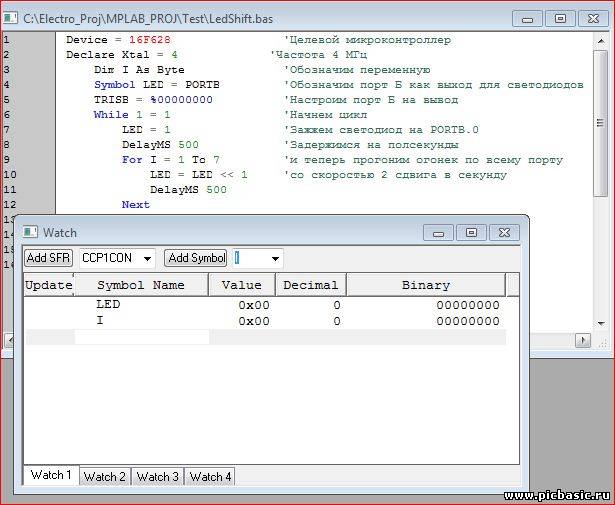Click the While 1 = 1 line

pos(132,115)
